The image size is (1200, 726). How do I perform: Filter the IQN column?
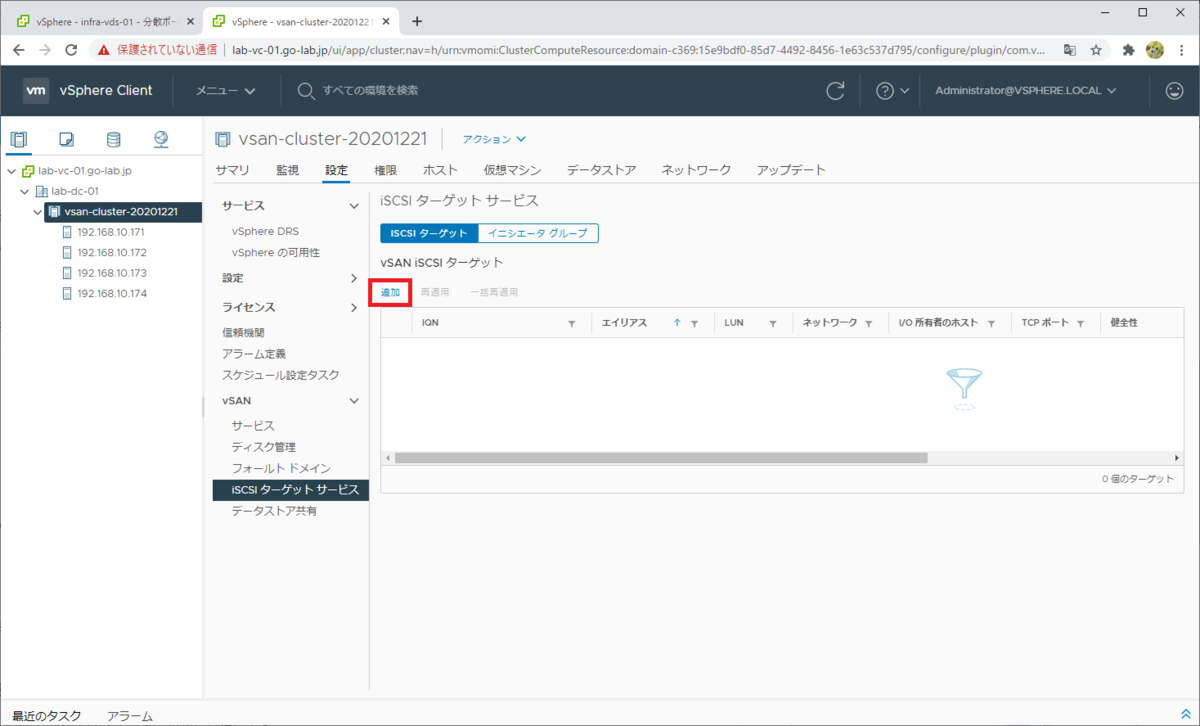572,324
